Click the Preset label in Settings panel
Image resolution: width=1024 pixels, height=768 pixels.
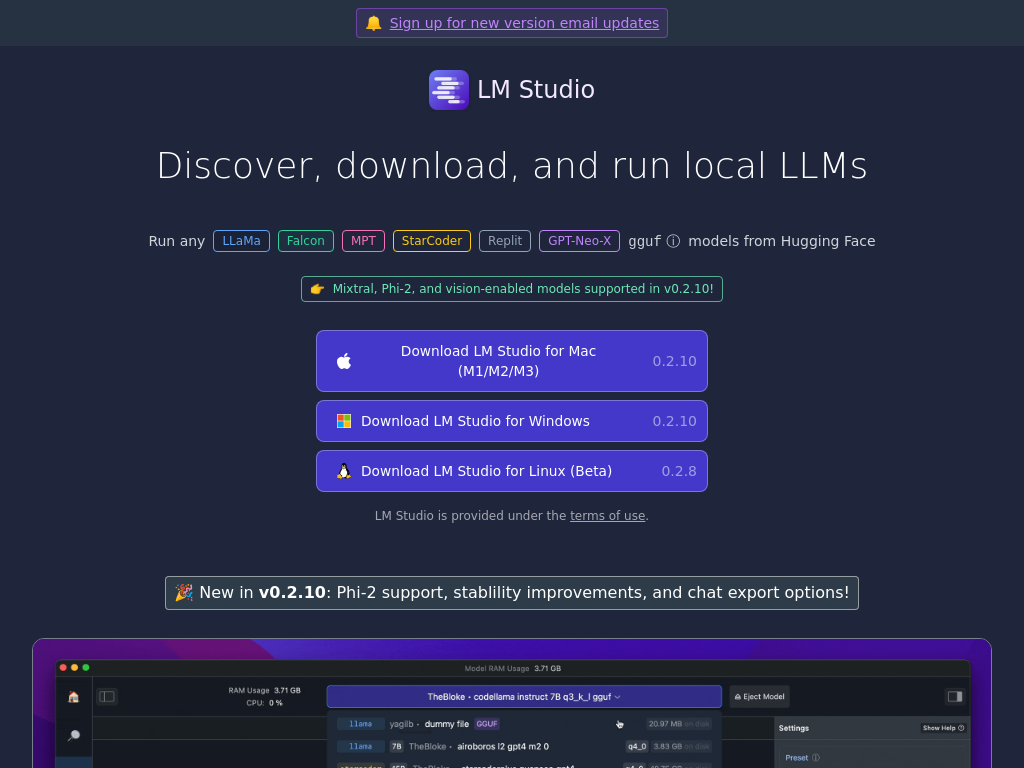point(797,758)
